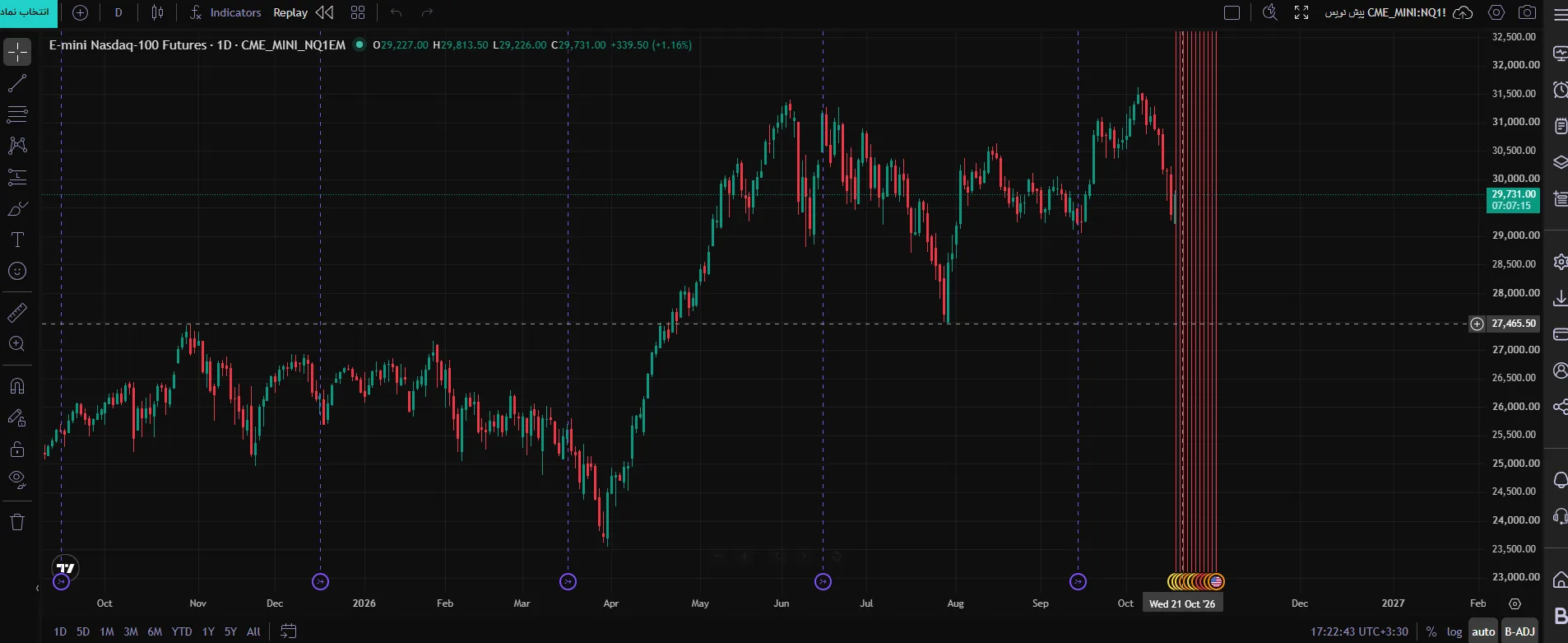Open chart settings hexagon icon
Image resolution: width=1568 pixels, height=643 pixels.
coord(1496,12)
